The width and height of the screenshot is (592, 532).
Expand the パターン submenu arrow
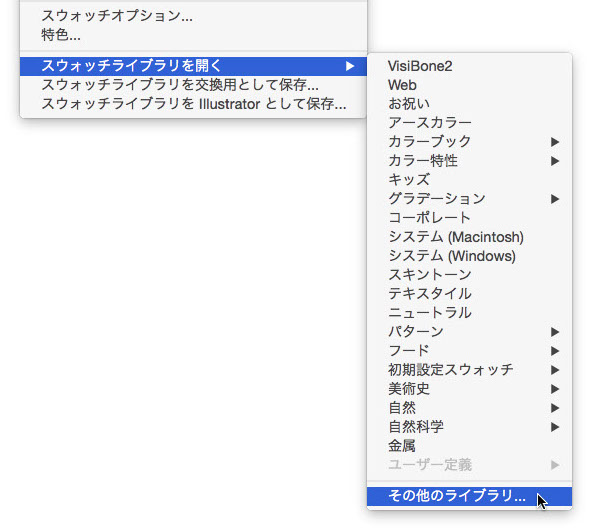pyautogui.click(x=555, y=332)
